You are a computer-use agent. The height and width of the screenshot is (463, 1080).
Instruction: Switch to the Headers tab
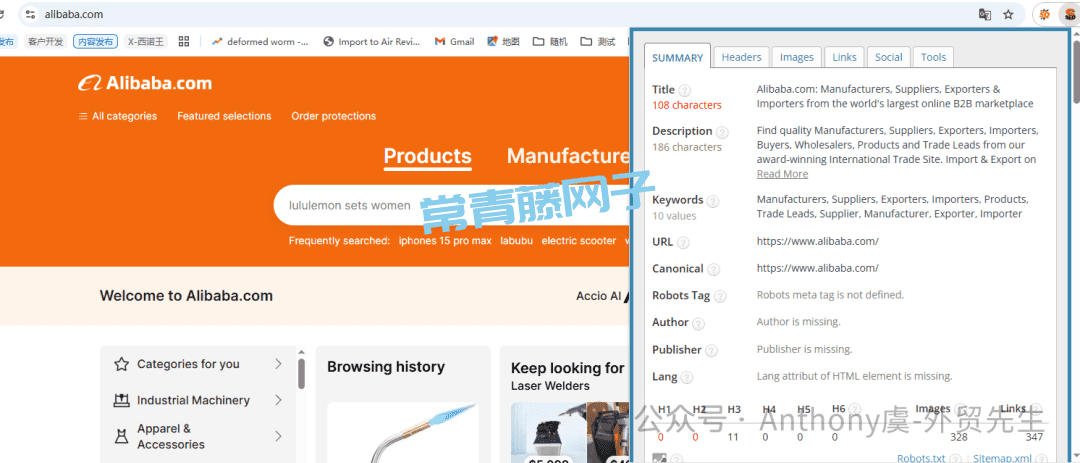[741, 57]
